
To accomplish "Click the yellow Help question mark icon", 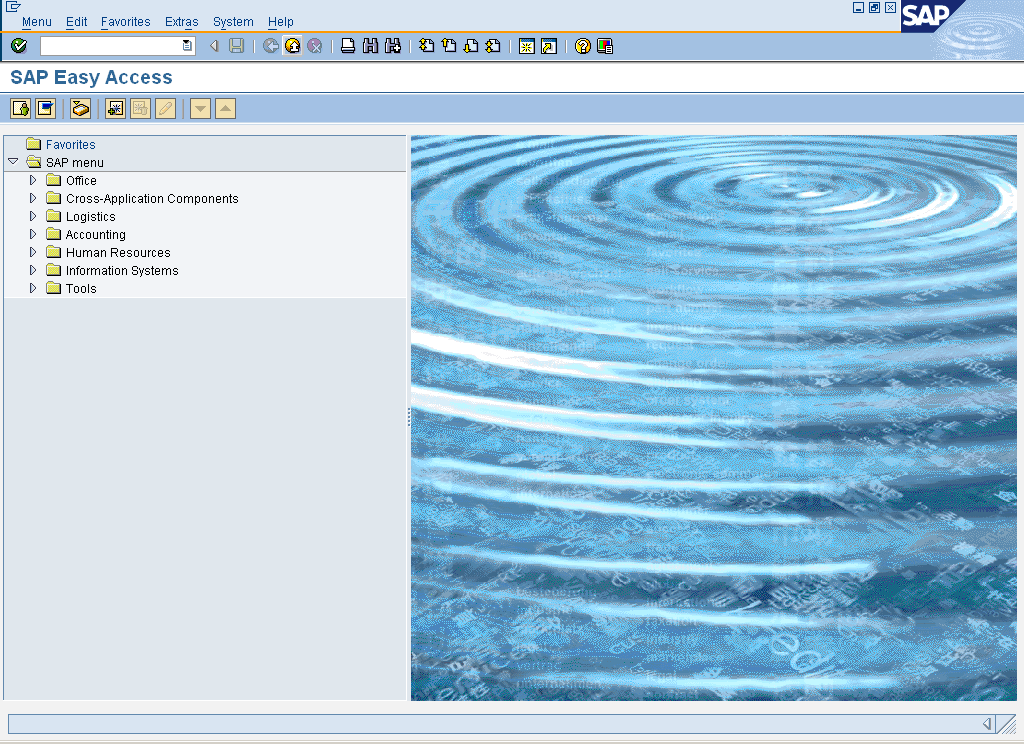I will [583, 46].
